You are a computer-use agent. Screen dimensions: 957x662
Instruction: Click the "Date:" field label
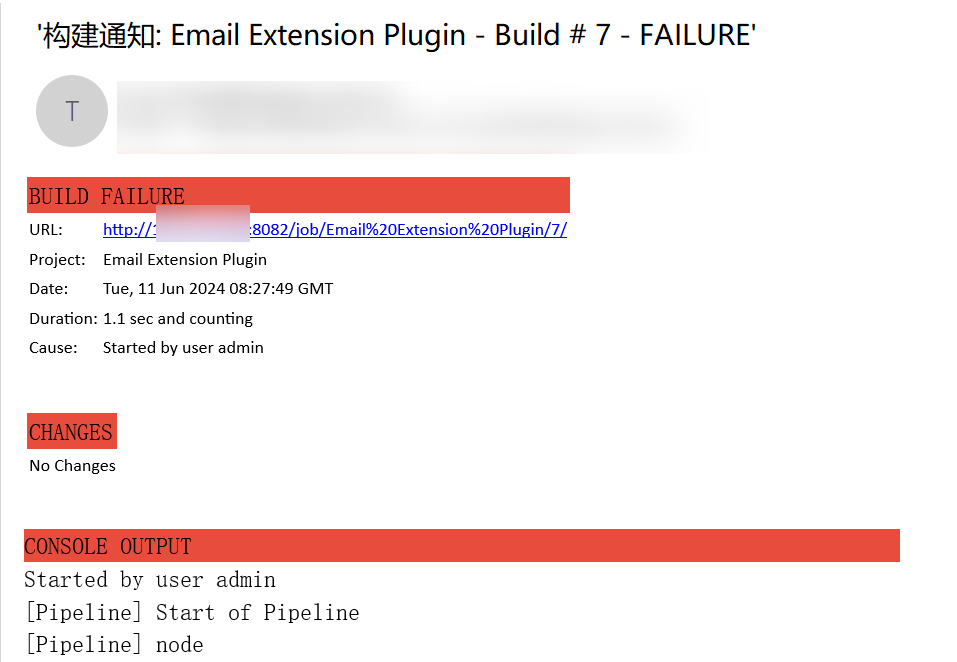(49, 289)
